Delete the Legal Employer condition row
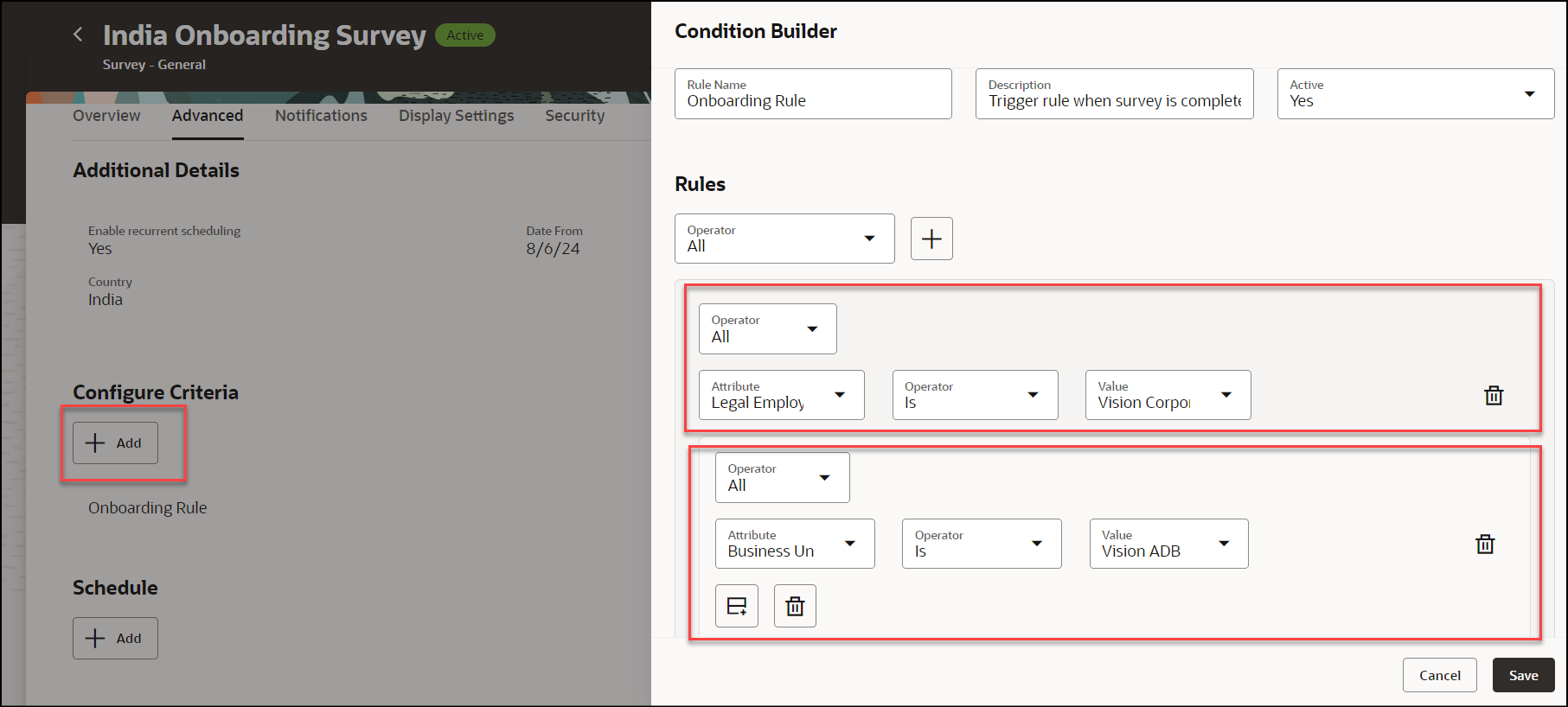The height and width of the screenshot is (707, 1568). 1494,396
